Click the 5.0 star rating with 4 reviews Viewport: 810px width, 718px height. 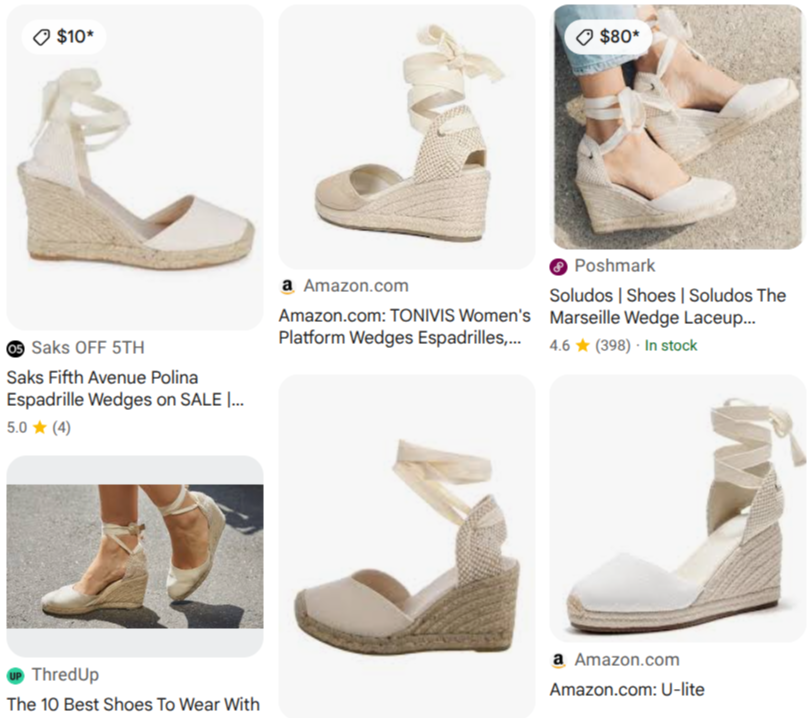(x=39, y=428)
